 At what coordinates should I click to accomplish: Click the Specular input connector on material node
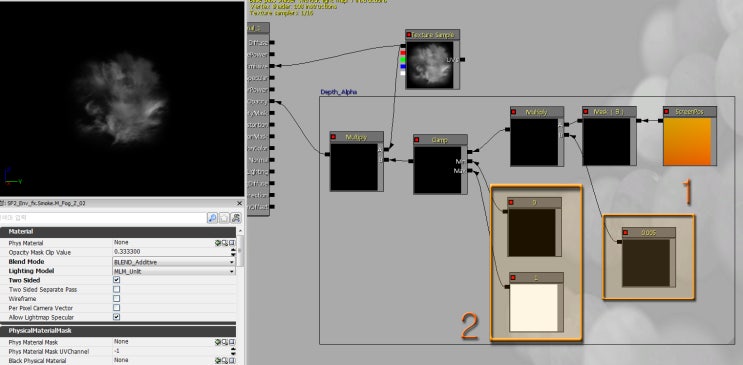(x=272, y=78)
